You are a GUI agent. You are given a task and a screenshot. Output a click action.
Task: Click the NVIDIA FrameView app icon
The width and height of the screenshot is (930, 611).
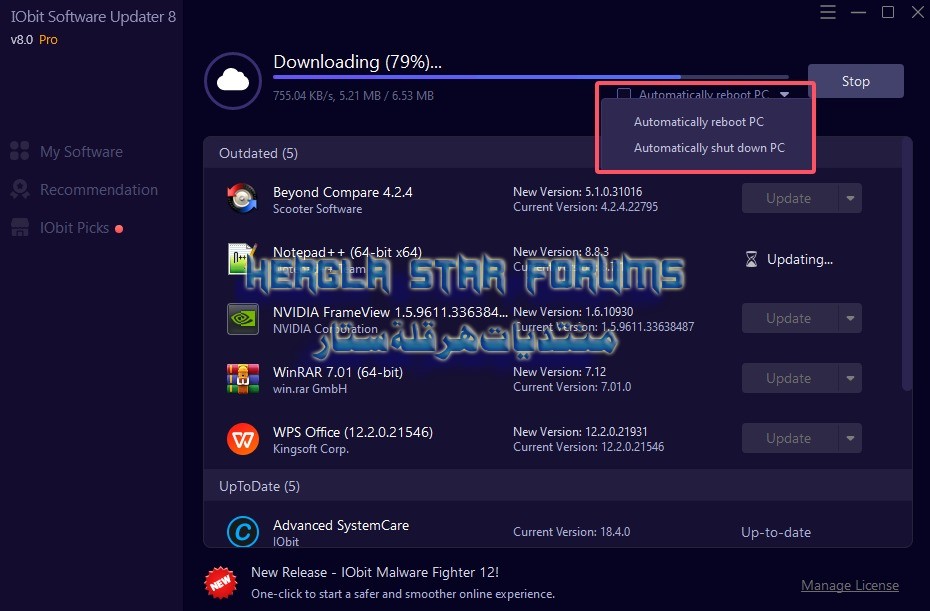point(242,319)
